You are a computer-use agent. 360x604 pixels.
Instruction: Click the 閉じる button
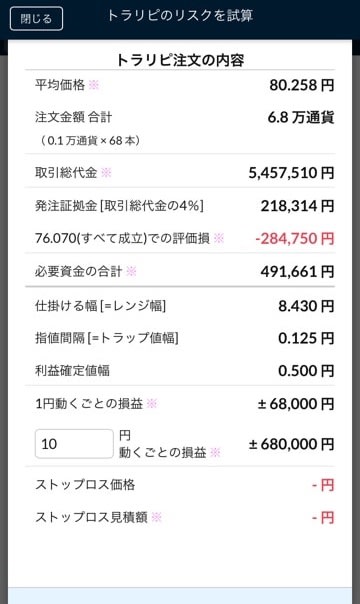[36, 18]
